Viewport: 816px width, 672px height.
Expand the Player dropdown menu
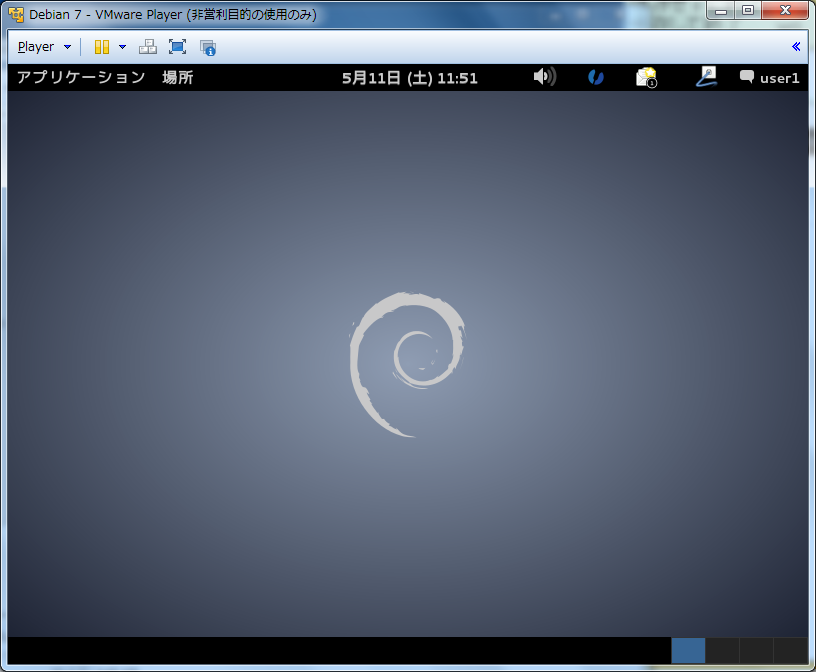pyautogui.click(x=44, y=47)
